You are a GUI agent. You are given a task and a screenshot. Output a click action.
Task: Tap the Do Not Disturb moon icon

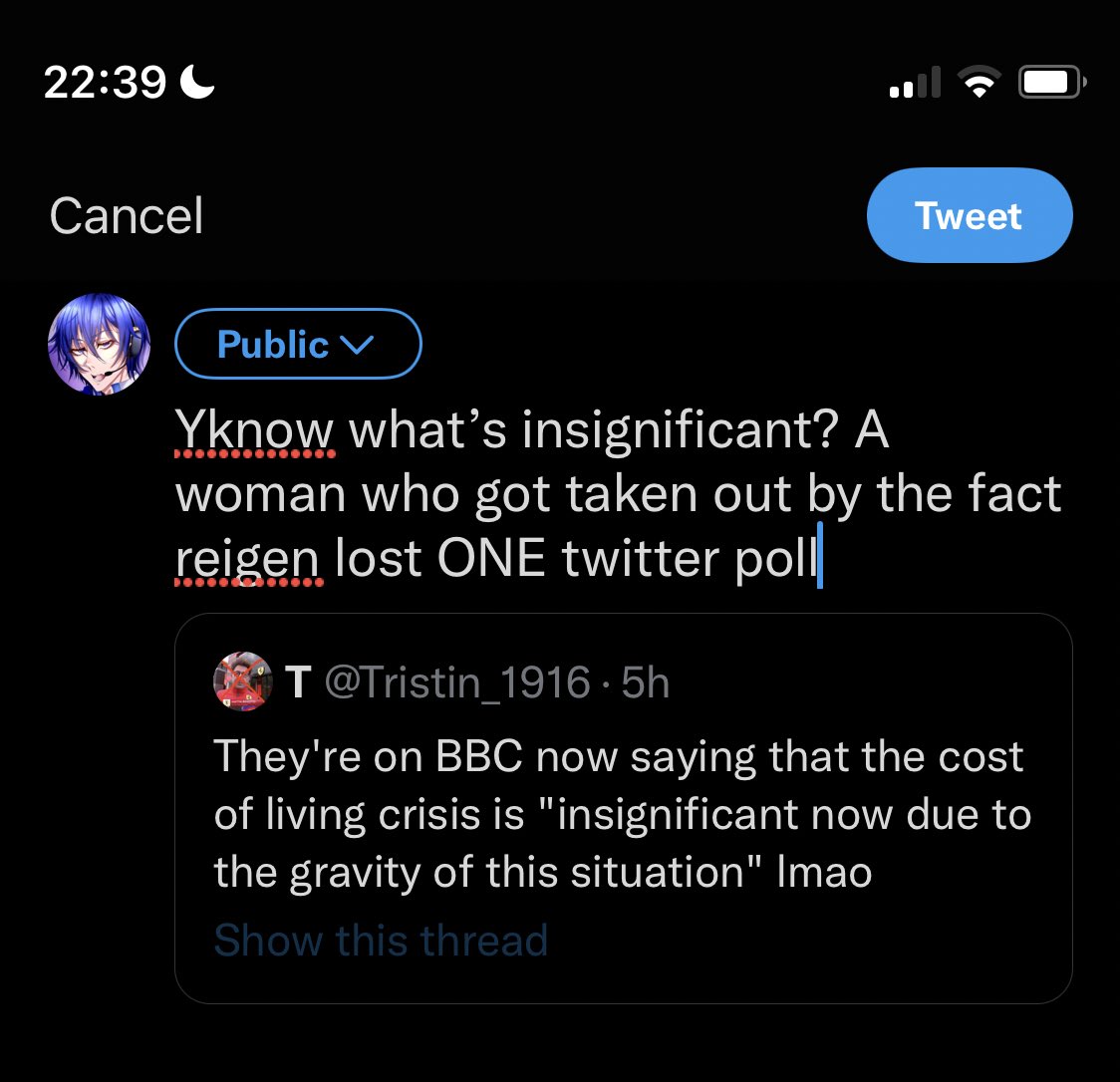point(197,82)
